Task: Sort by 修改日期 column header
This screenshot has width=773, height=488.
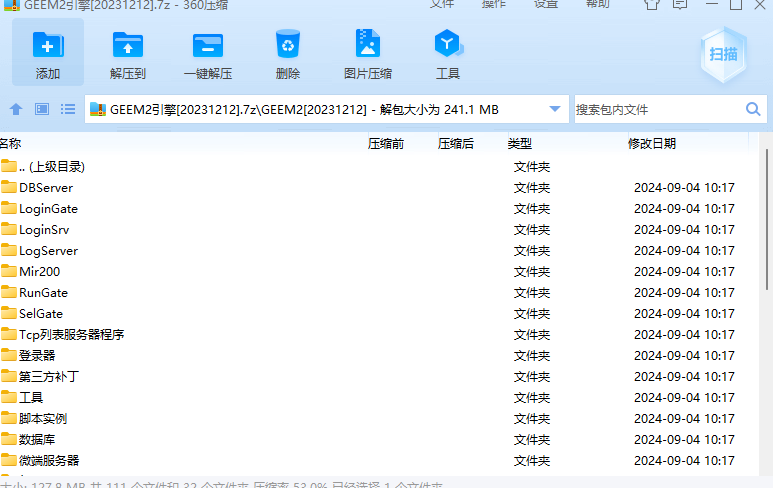Action: click(652, 143)
